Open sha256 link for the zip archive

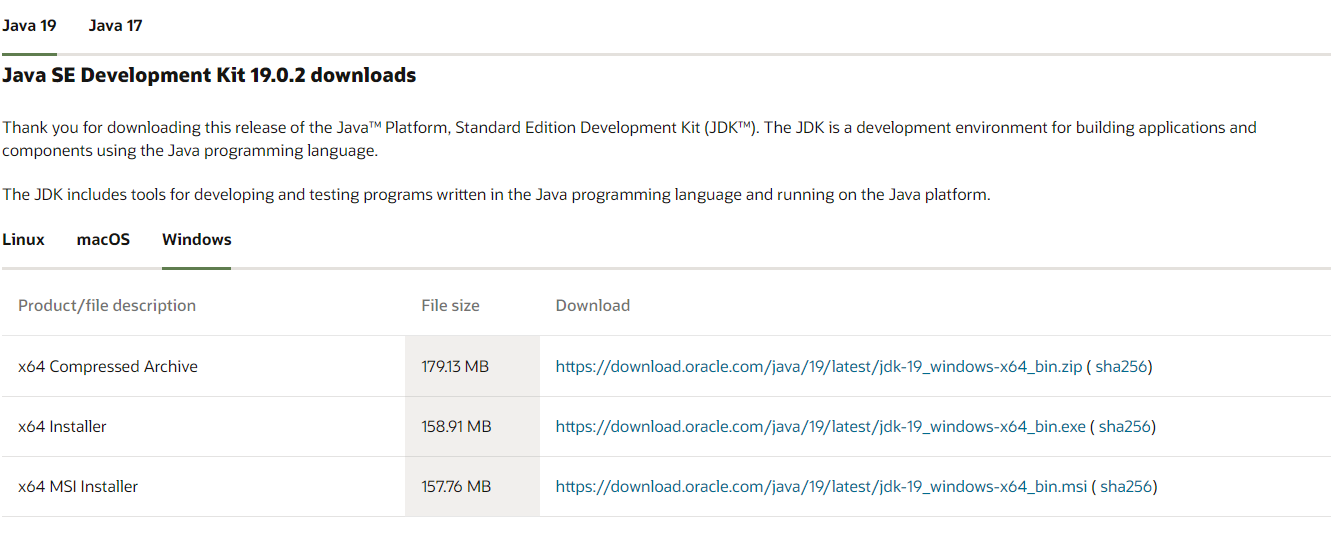[x=1121, y=367]
